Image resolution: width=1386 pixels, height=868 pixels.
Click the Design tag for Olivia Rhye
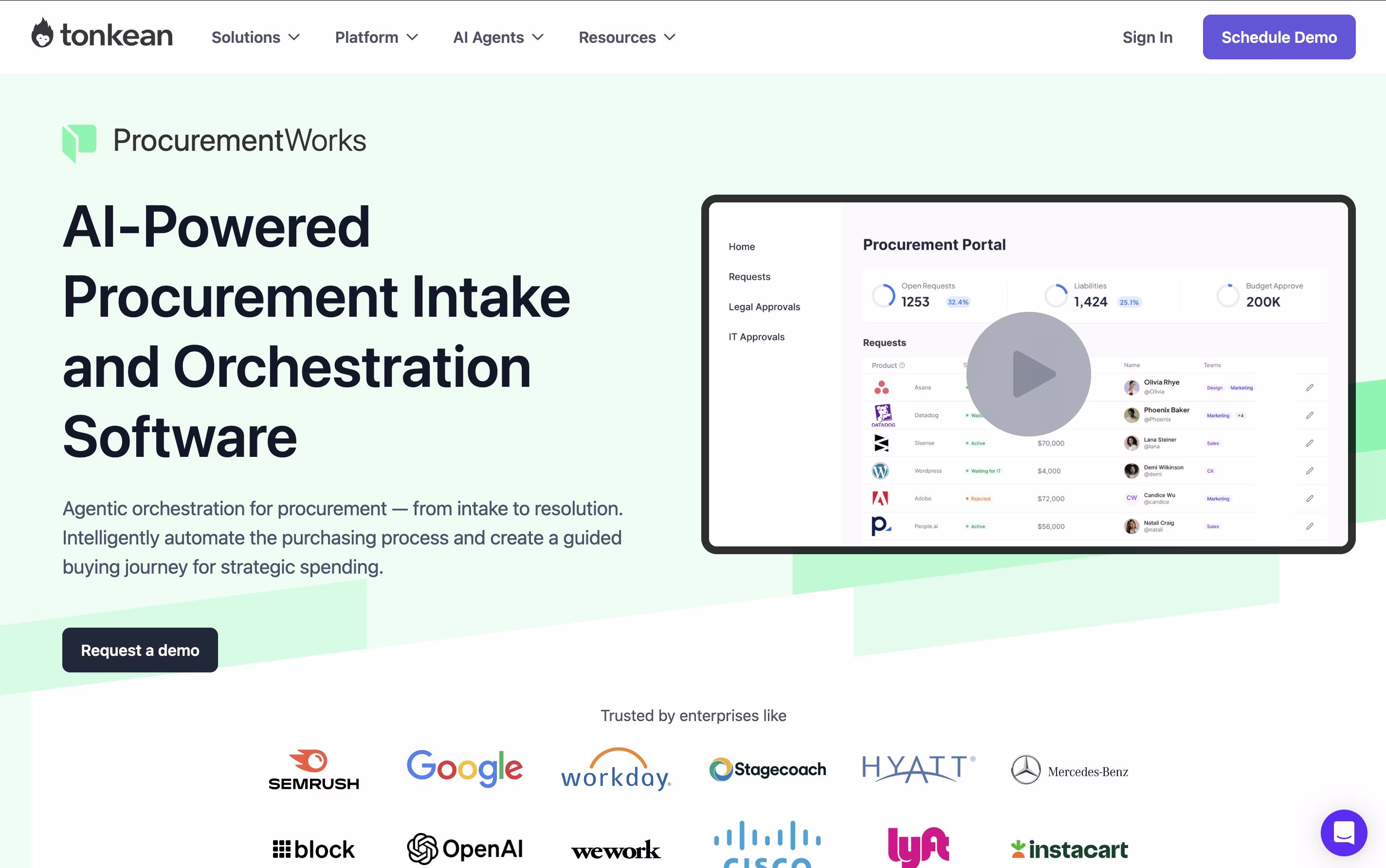1214,387
